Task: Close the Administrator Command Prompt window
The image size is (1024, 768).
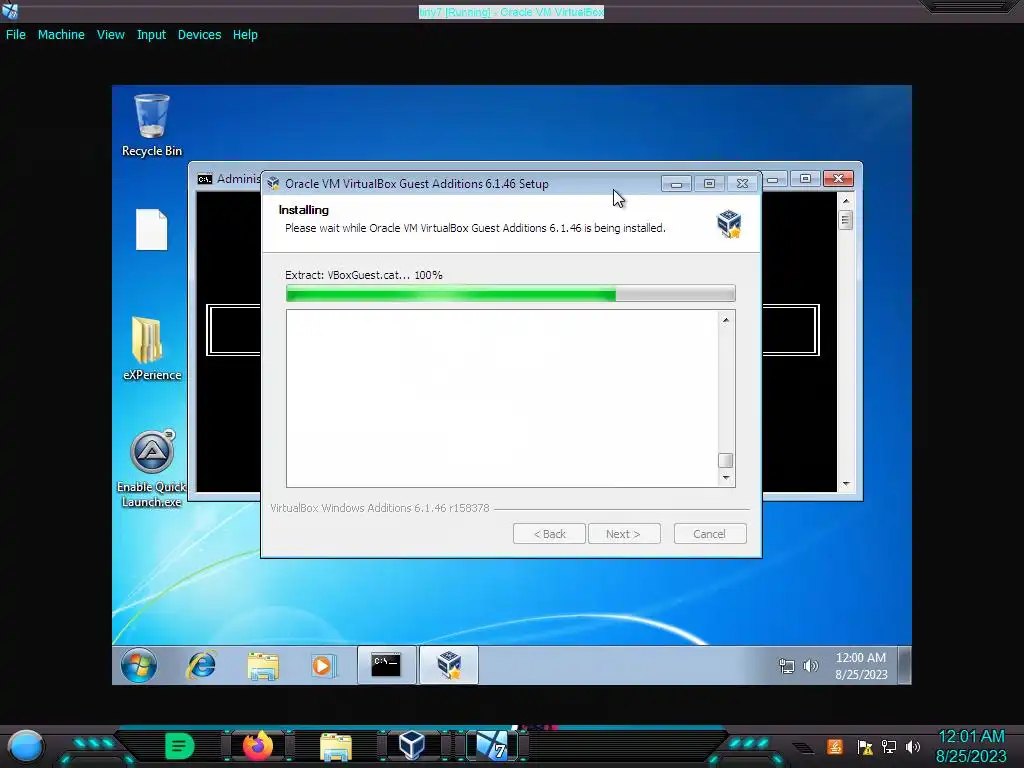Action: coord(838,178)
